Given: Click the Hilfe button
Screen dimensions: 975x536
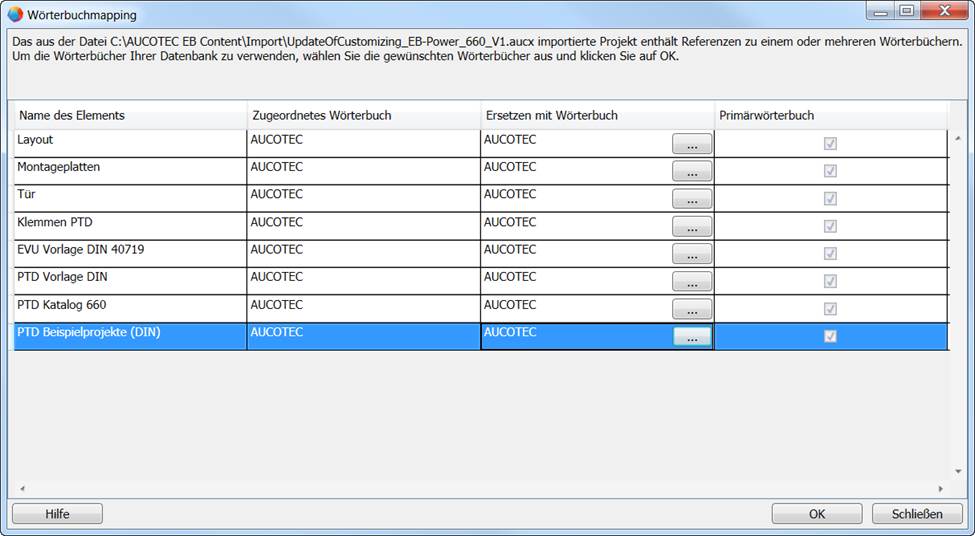Looking at the screenshot, I should pyautogui.click(x=57, y=514).
